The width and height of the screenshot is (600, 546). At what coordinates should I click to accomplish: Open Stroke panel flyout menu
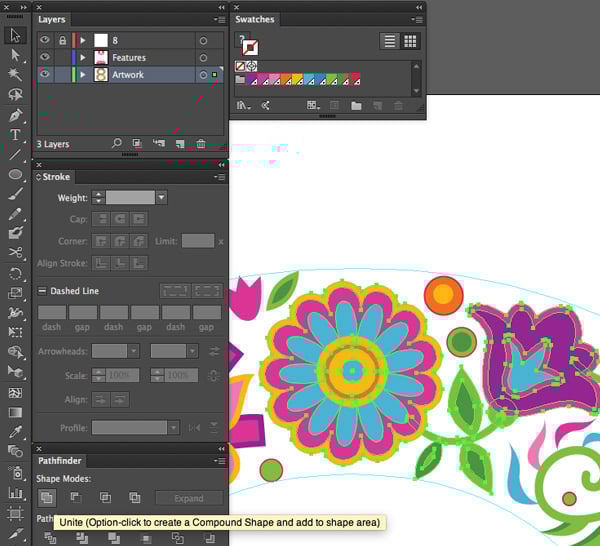pos(220,177)
